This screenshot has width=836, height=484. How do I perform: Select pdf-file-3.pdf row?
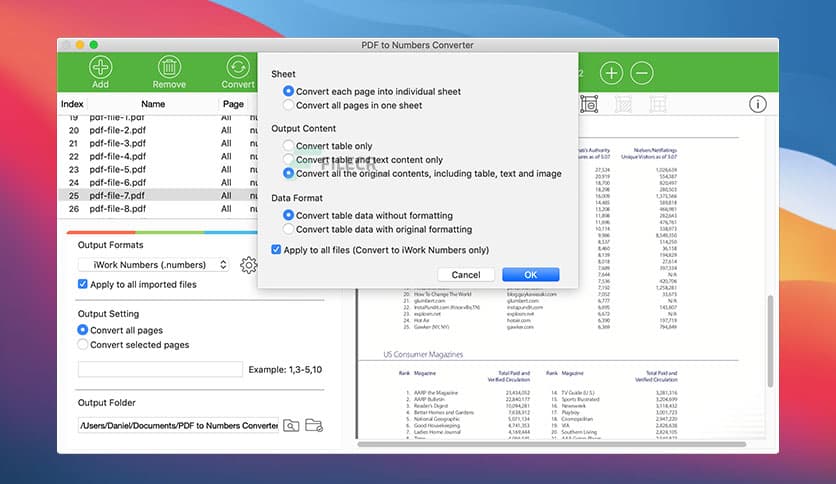(x=158, y=143)
